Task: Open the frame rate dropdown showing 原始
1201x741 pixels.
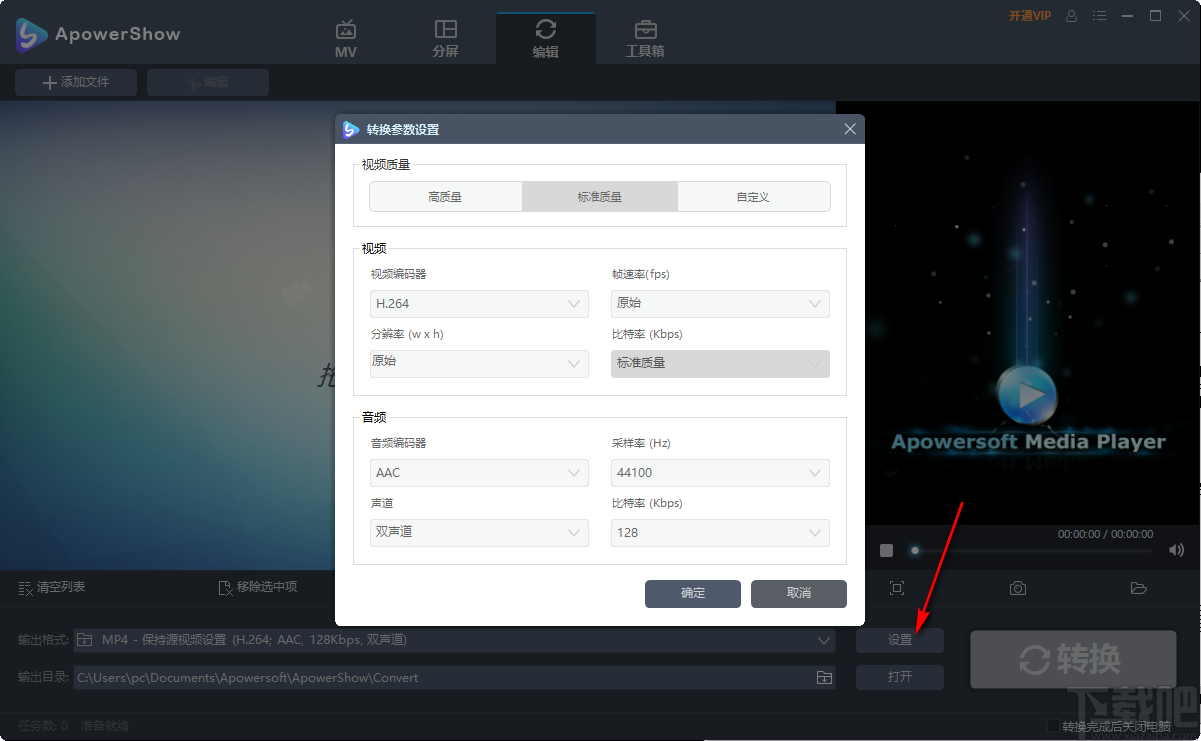Action: [719, 303]
